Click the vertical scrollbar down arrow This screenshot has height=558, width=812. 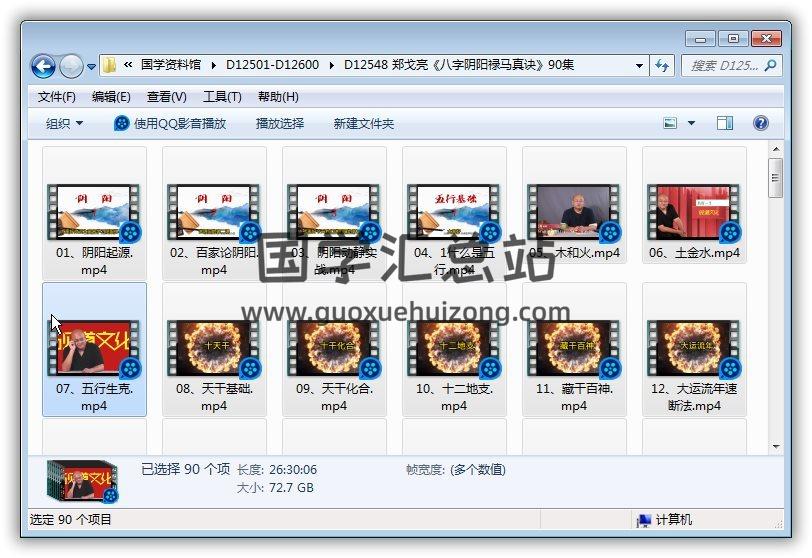click(775, 446)
